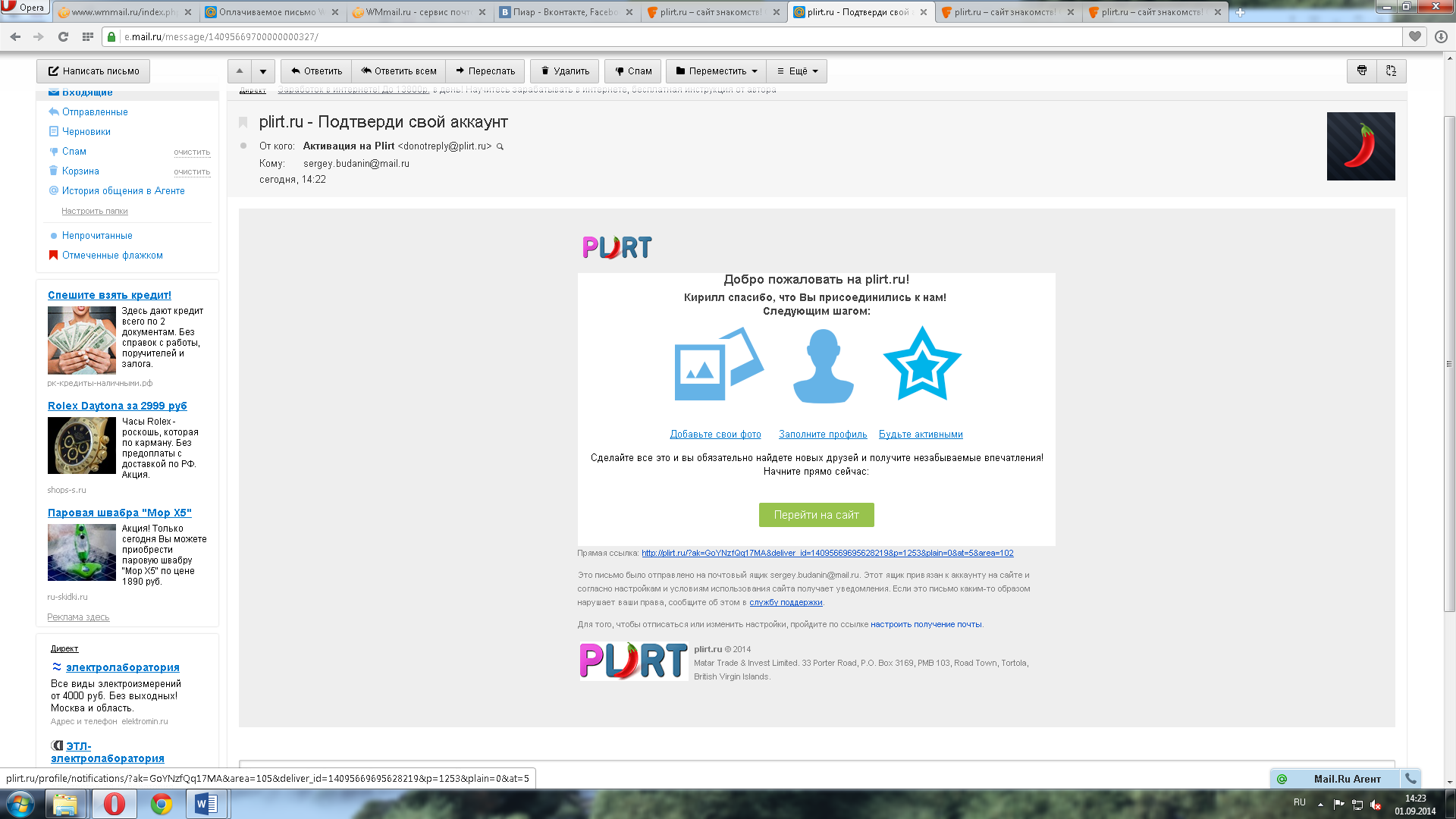Click the print icon in mail toolbar
The width and height of the screenshot is (1456, 819).
click(1361, 71)
